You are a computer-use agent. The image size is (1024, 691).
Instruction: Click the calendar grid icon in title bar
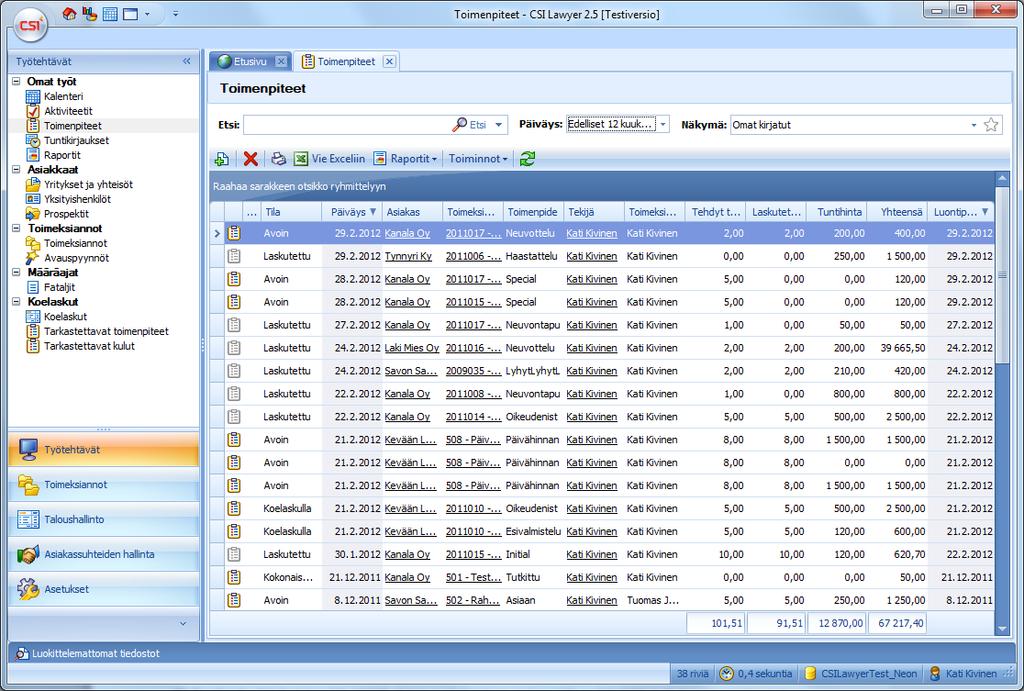point(110,14)
